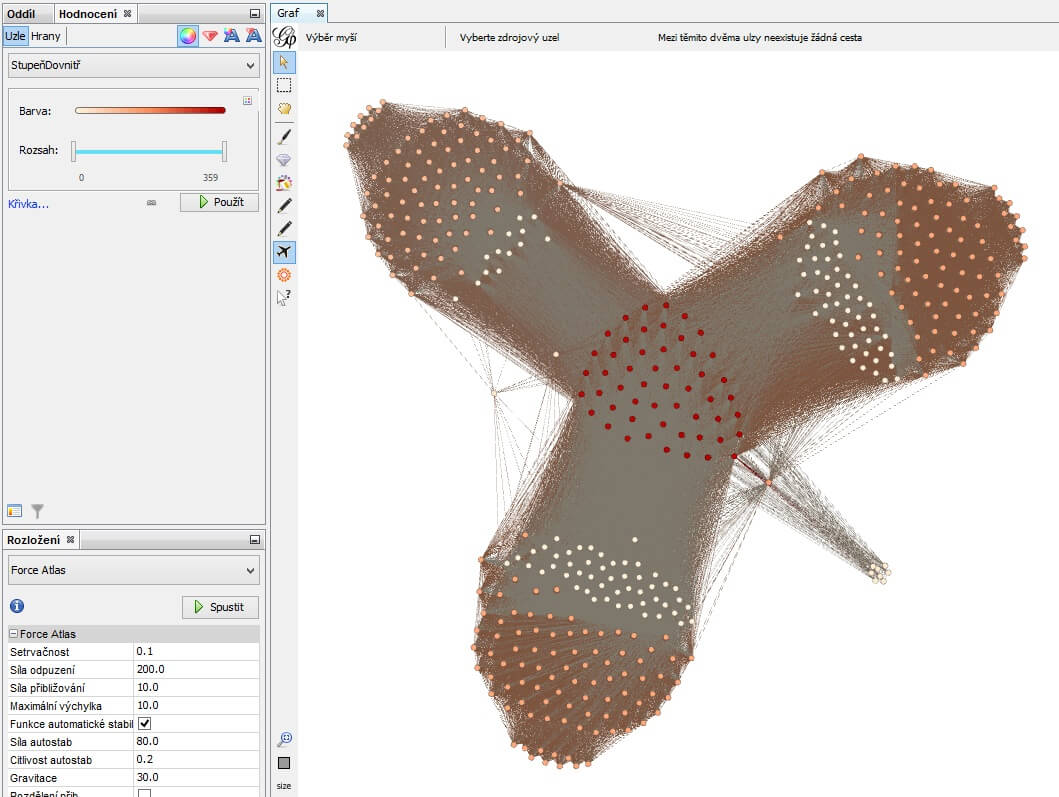
Task: Activate the hand drag tool
Action: (x=284, y=108)
